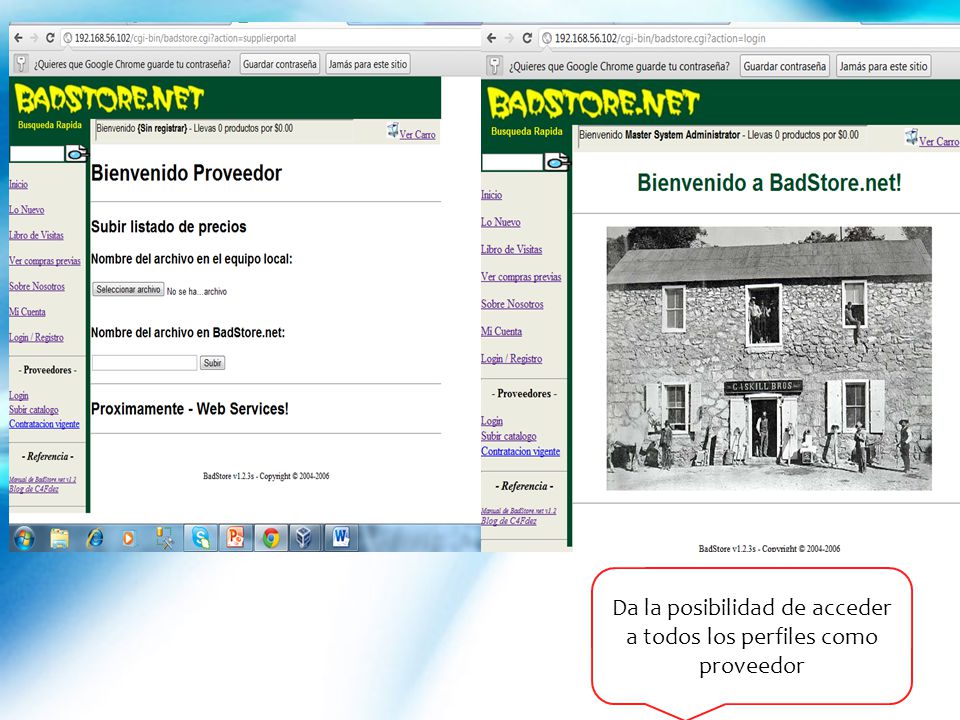Open Libro de Visitas in left window
The image size is (960, 720).
36,235
